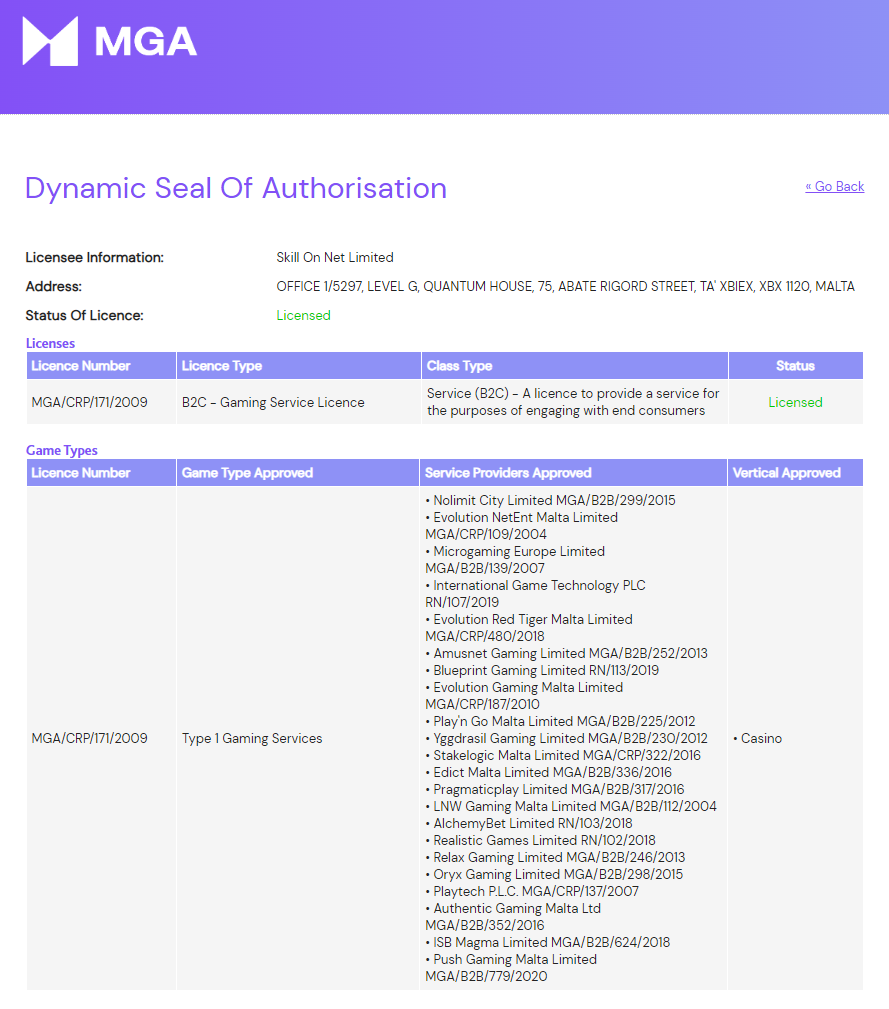Click the Status Of Licence: label

pos(84,315)
